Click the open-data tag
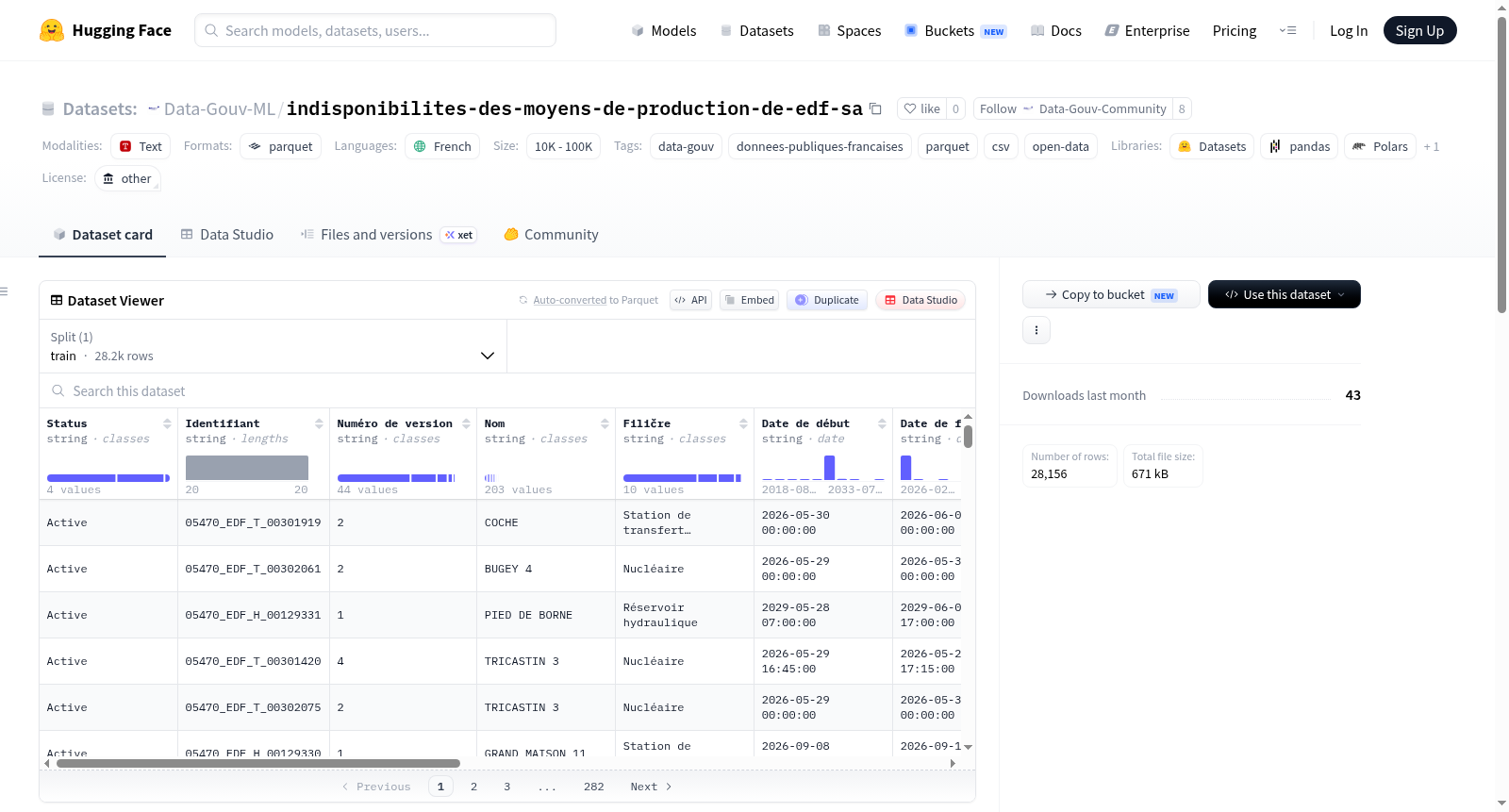This screenshot has width=1509, height=812. click(x=1060, y=146)
